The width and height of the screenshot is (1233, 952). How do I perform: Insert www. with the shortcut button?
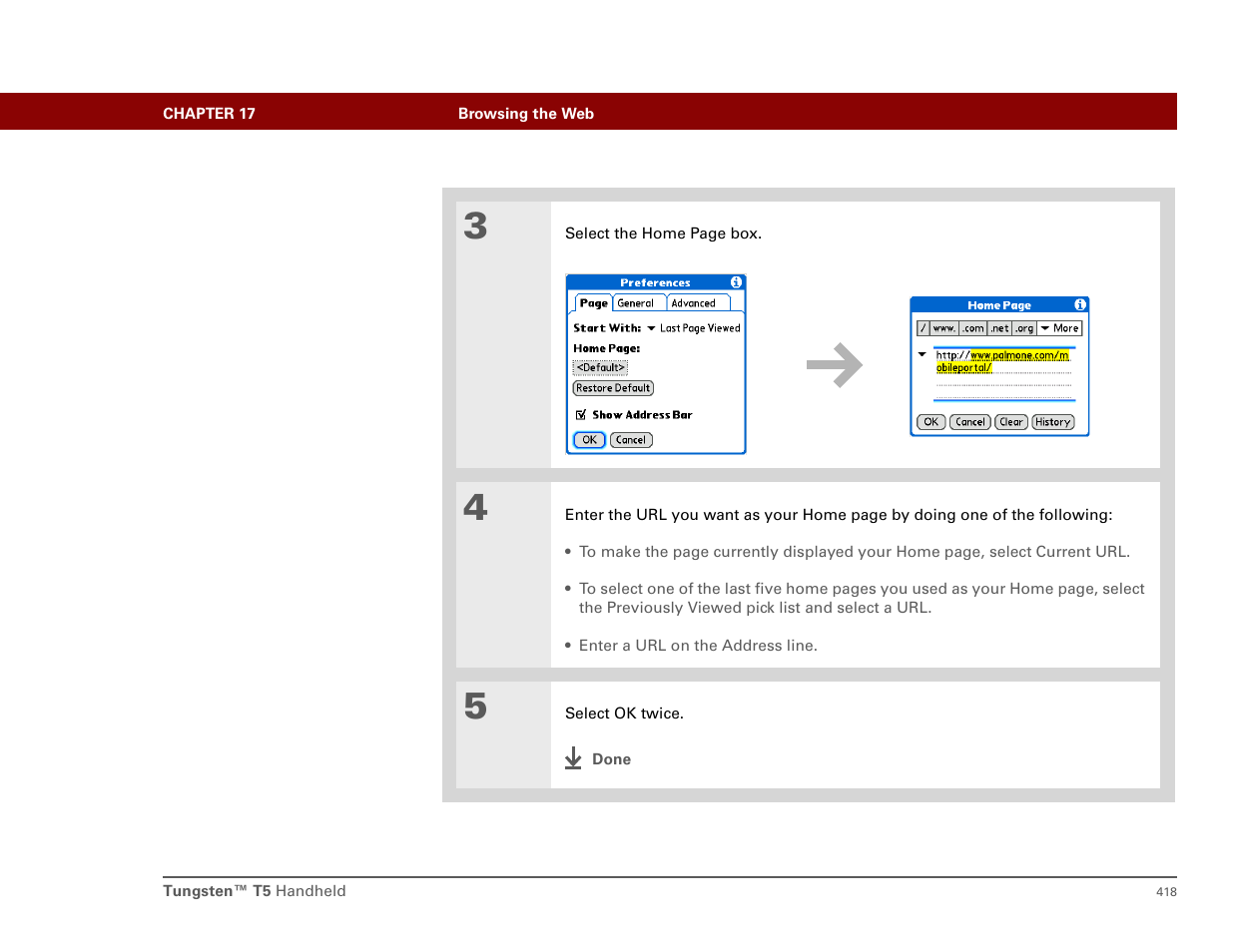(944, 328)
